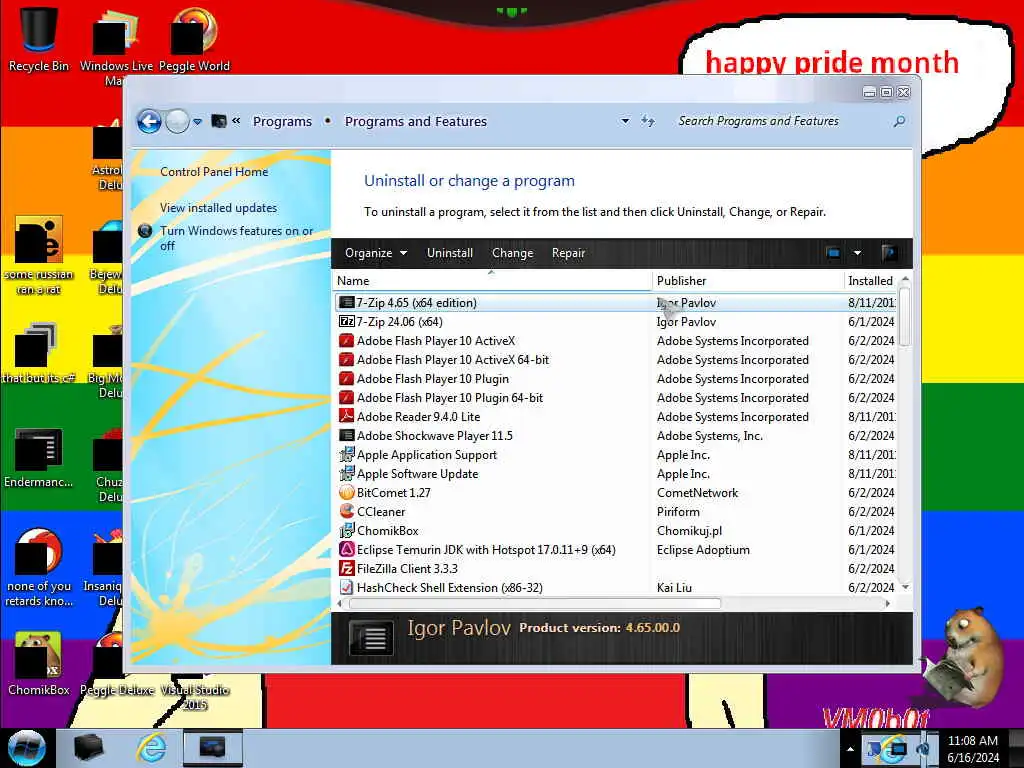This screenshot has height=768, width=1024.
Task: Open the ChomikBox desktop shortcut
Action: coord(39,663)
